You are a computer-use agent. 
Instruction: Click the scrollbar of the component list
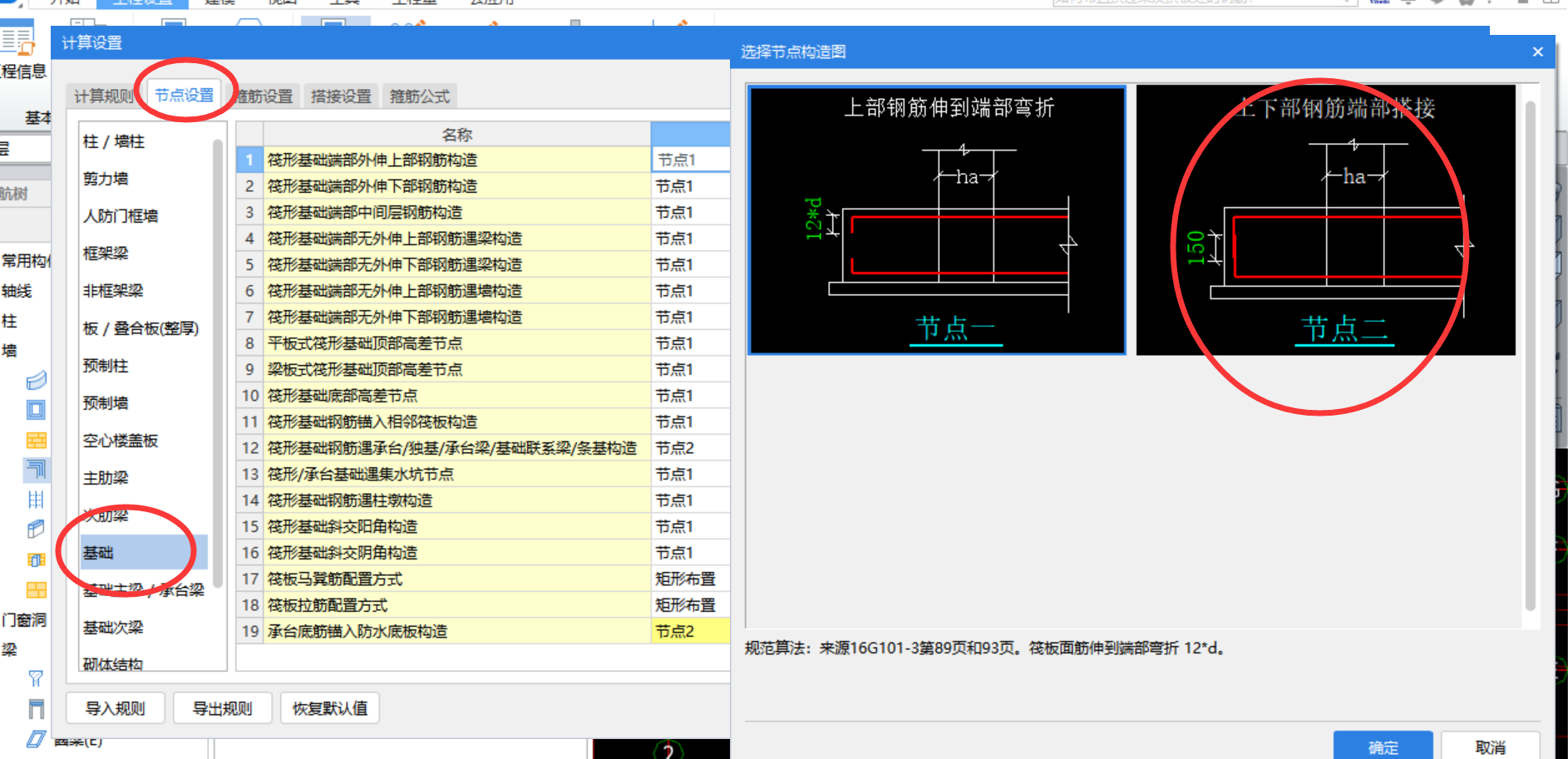point(218,363)
